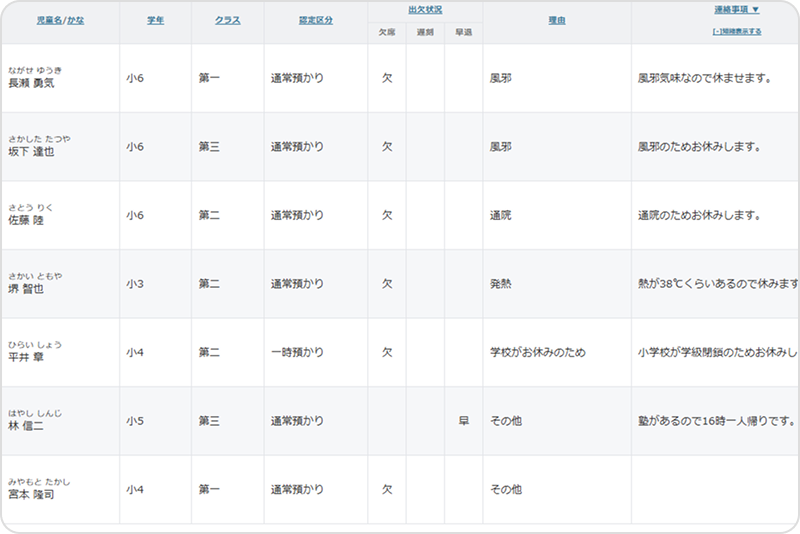800x534 pixels.
Task: Toggle sort on 連絡事項 ▼ header
Action: pyautogui.click(x=736, y=10)
